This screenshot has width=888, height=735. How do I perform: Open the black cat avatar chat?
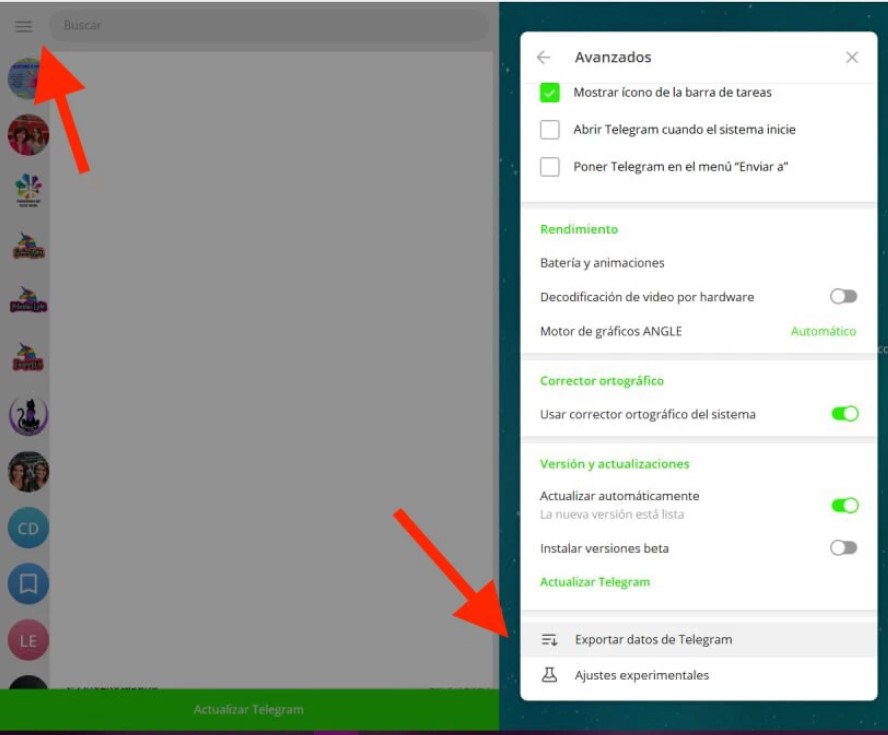click(28, 415)
